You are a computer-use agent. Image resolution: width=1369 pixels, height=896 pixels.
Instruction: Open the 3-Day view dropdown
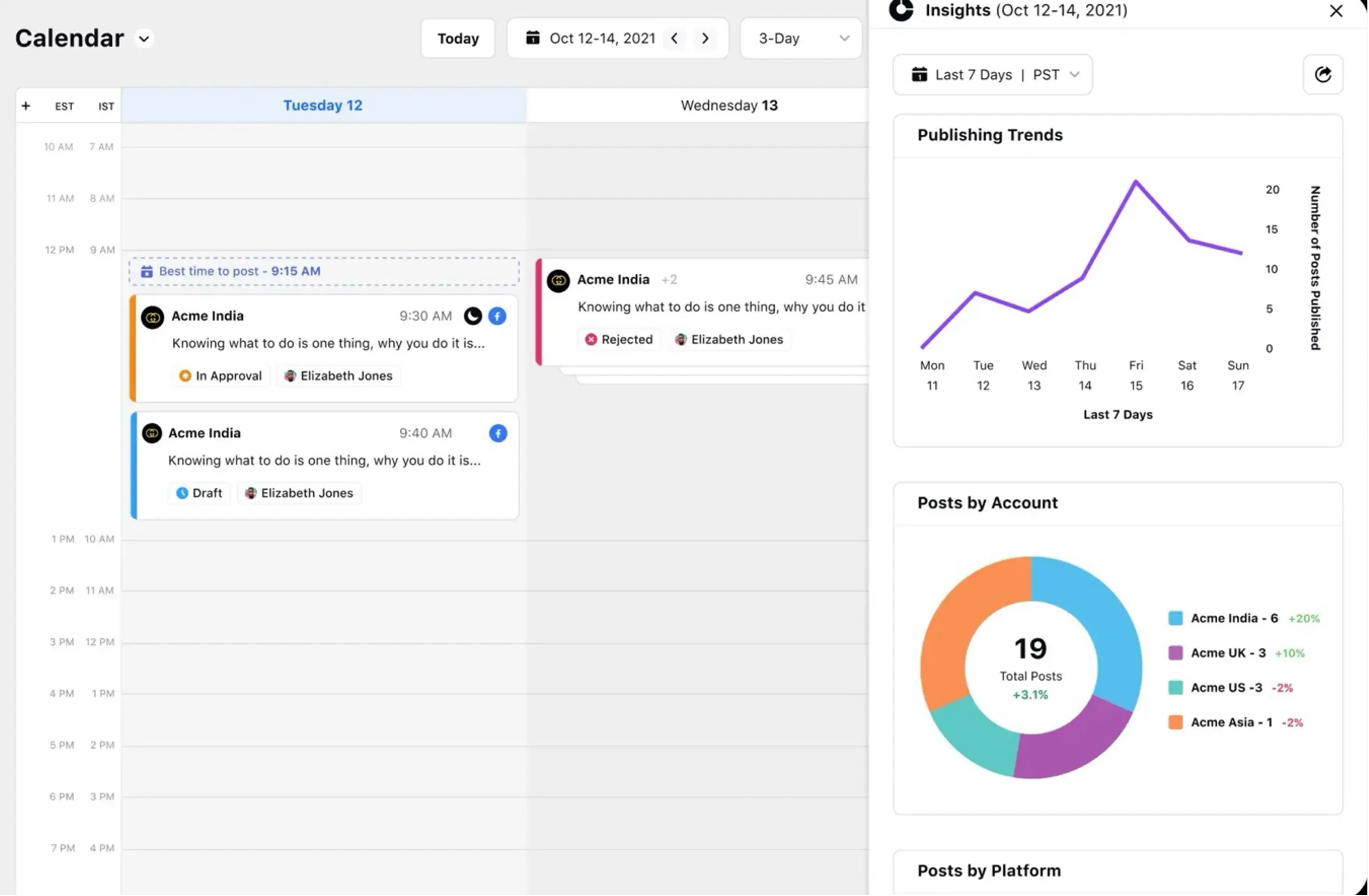tap(801, 39)
